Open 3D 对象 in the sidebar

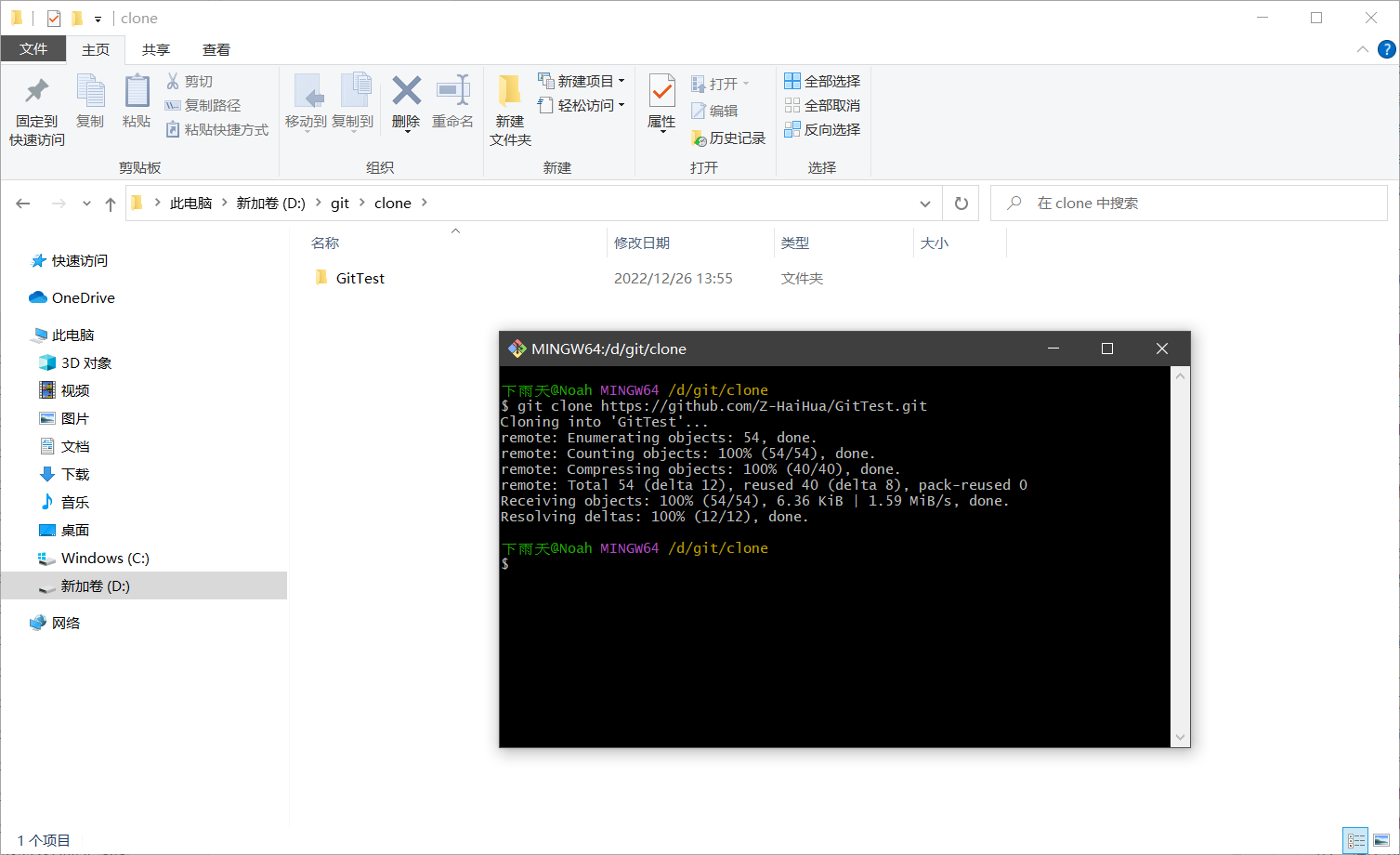pos(86,363)
